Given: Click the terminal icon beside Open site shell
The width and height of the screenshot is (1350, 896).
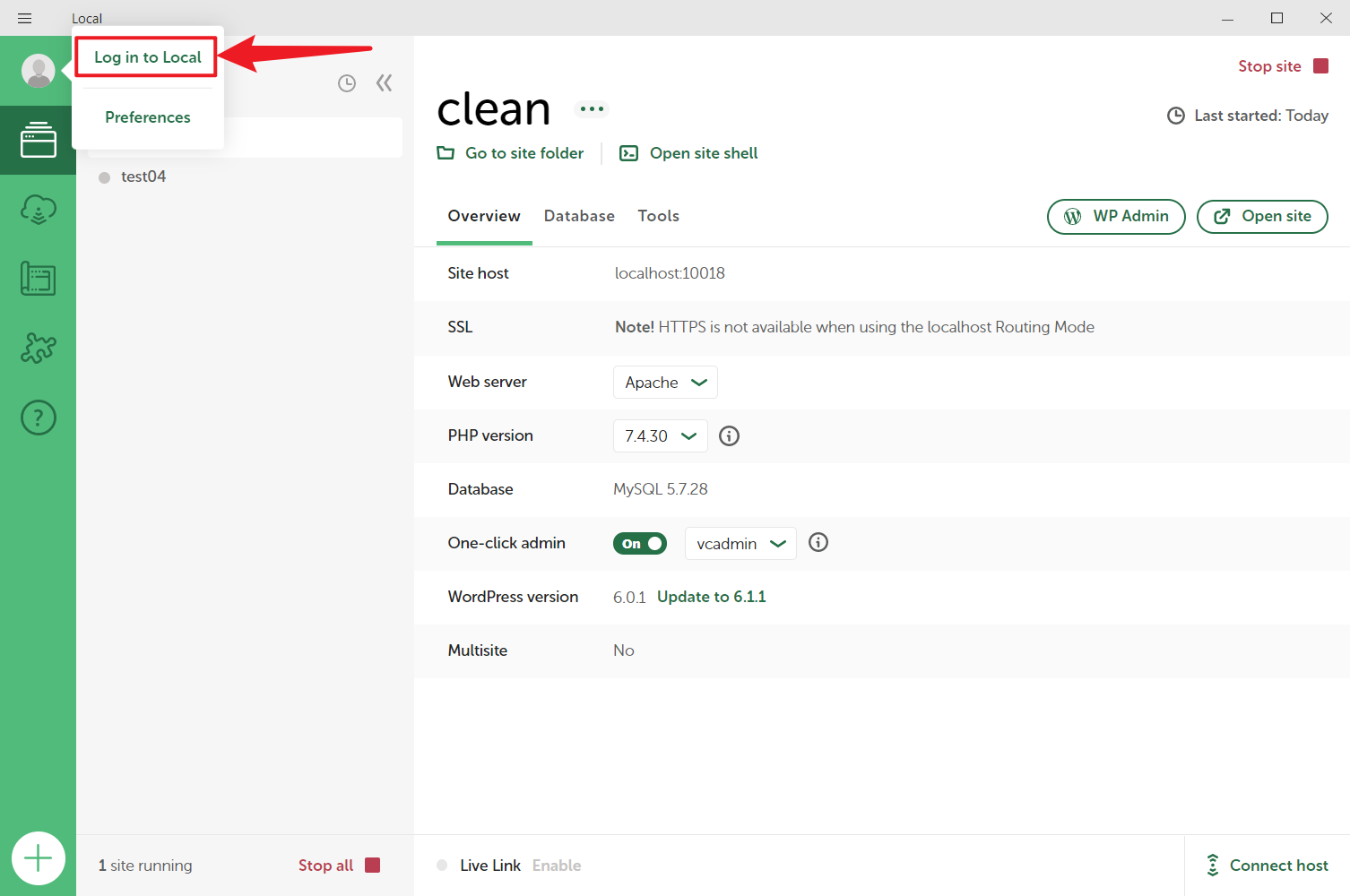Looking at the screenshot, I should click(x=629, y=153).
